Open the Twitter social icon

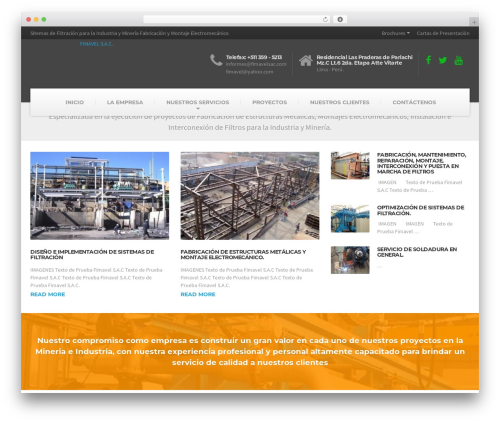point(443,60)
